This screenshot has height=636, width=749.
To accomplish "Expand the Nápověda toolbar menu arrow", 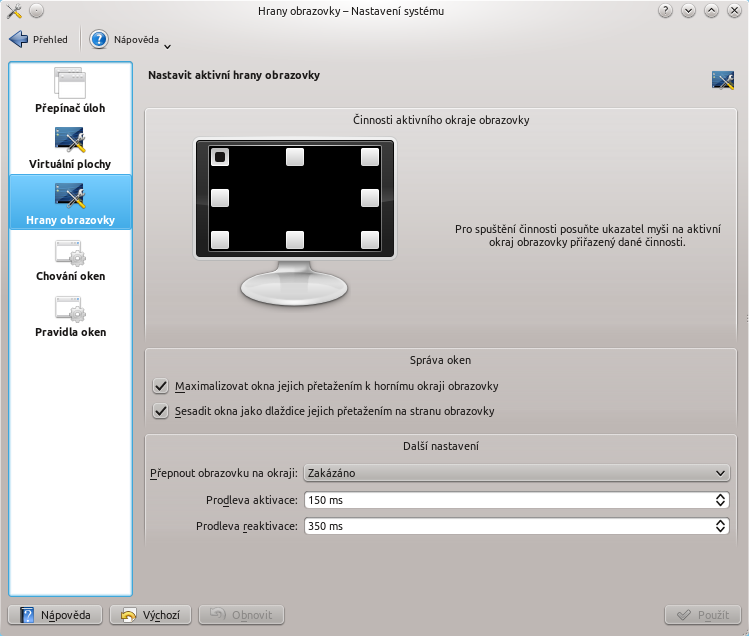I will tap(167, 46).
